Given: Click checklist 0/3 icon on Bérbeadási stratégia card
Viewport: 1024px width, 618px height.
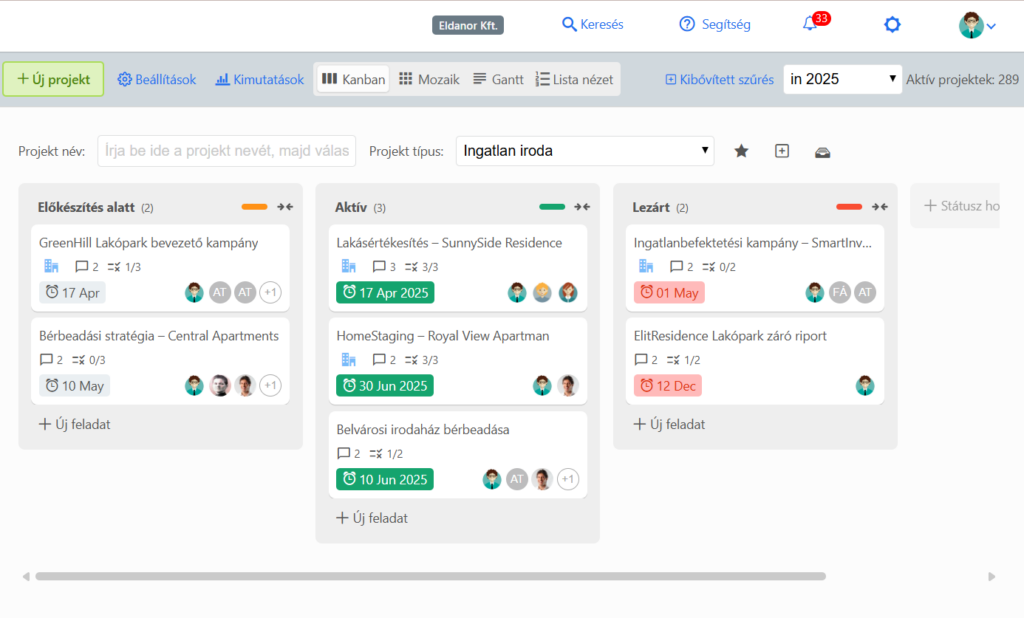Looking at the screenshot, I should pyautogui.click(x=89, y=360).
